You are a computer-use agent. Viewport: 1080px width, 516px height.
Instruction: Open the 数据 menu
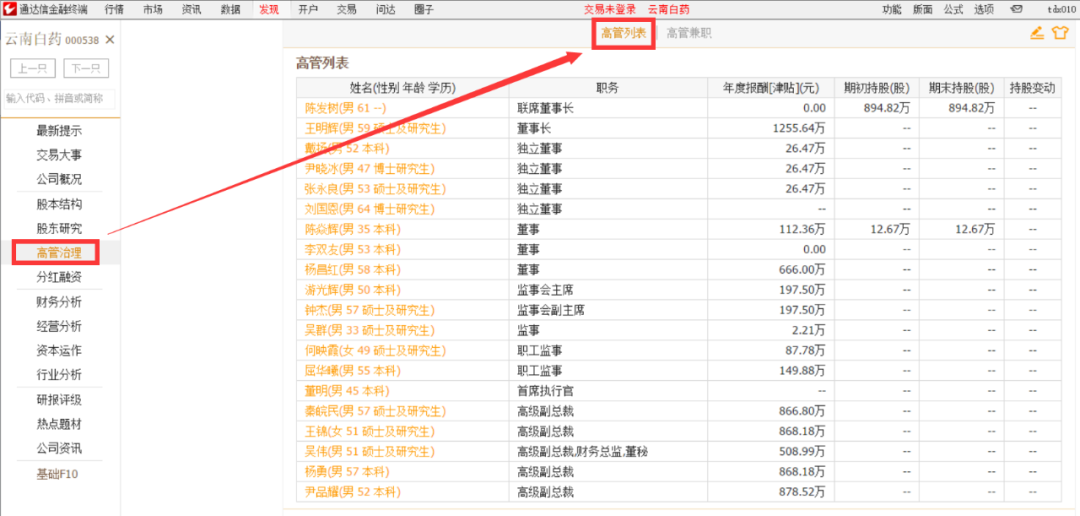(x=231, y=10)
